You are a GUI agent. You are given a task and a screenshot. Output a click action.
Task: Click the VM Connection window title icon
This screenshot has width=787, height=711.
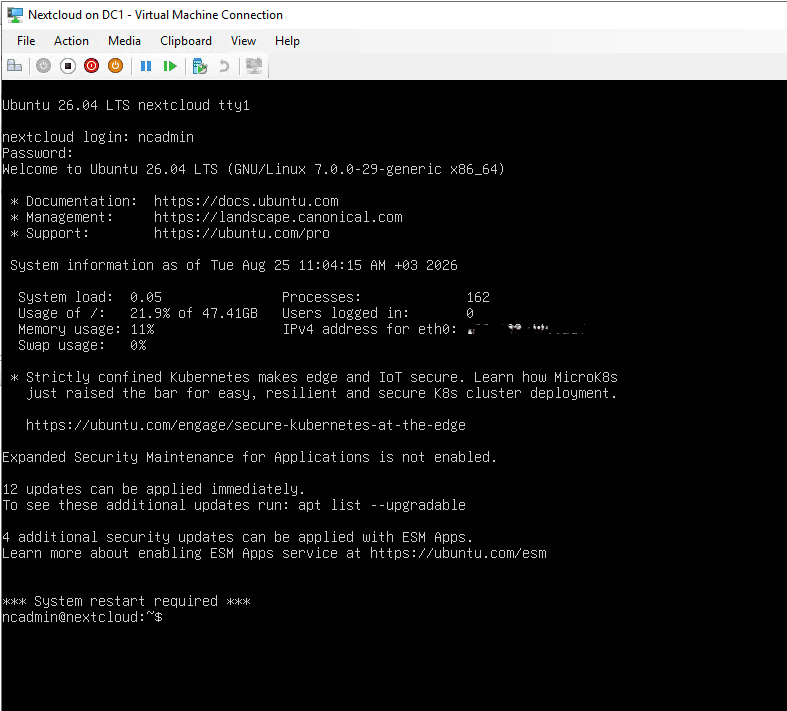pos(15,15)
